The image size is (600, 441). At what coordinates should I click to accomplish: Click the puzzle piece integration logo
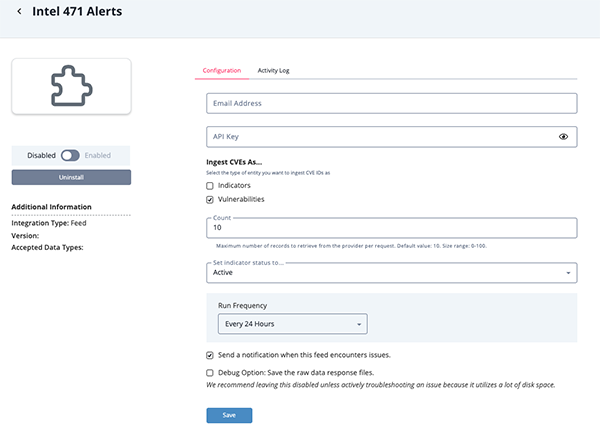tap(72, 86)
